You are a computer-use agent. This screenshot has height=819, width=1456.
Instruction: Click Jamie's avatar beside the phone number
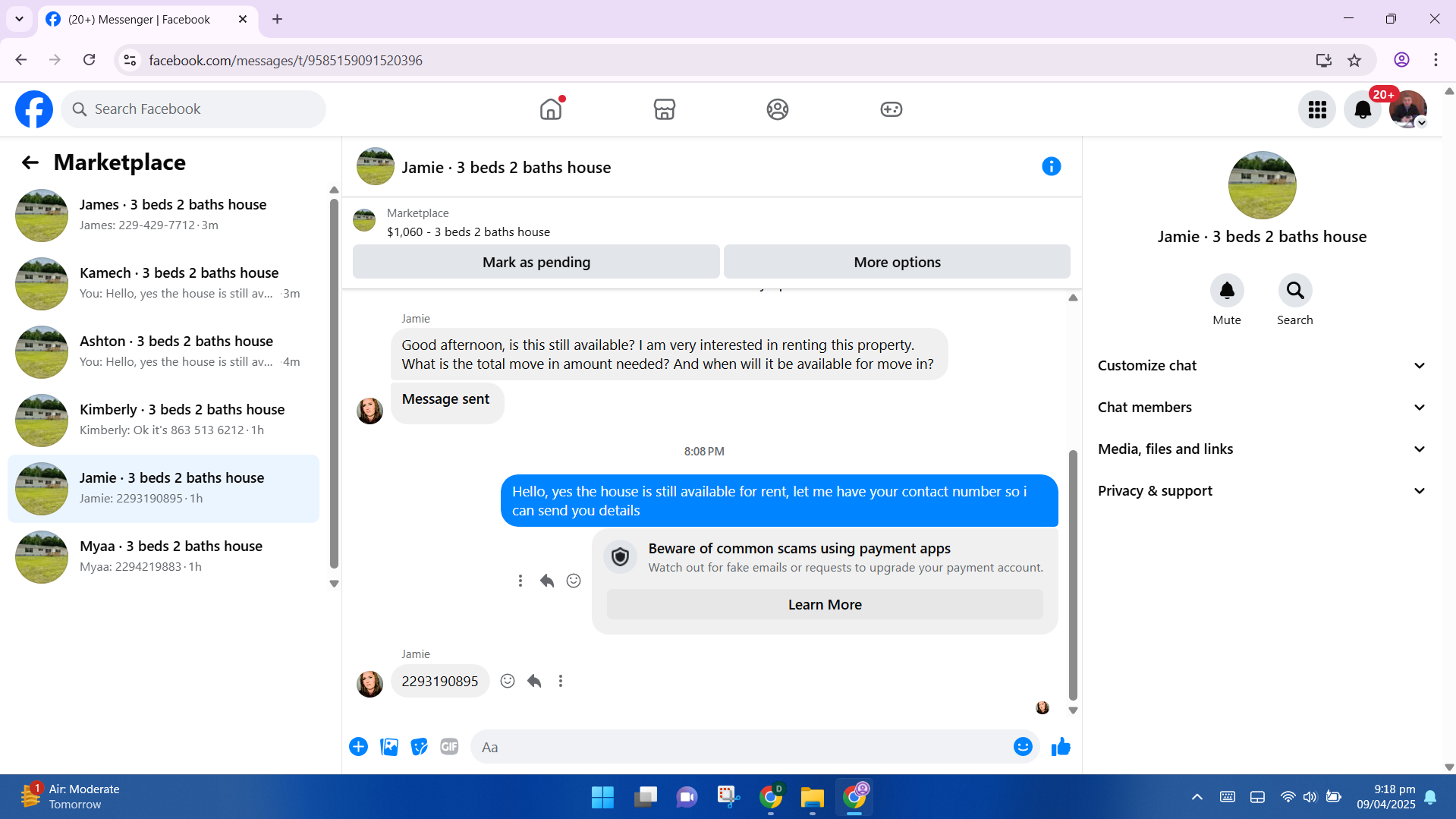370,683
